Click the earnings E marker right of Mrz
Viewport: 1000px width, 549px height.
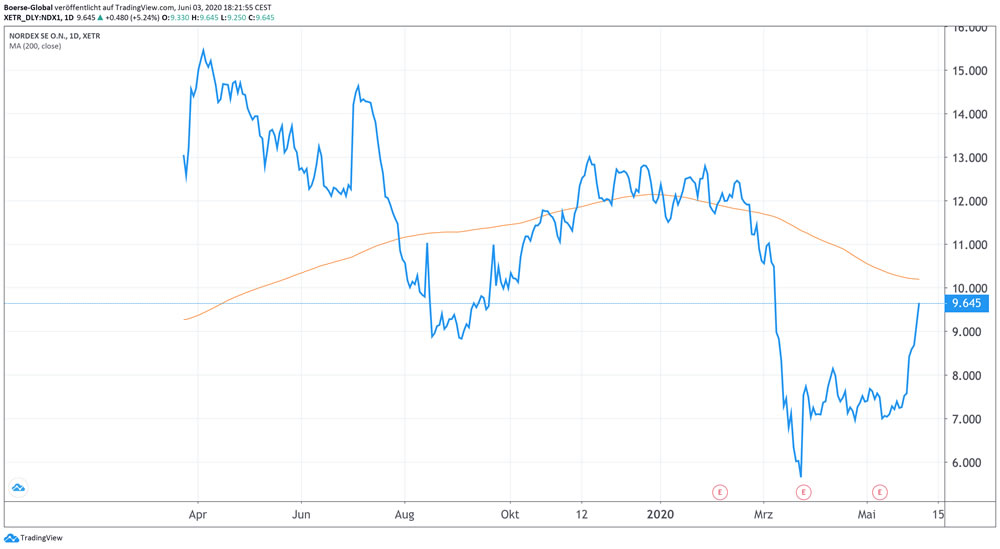(x=803, y=491)
